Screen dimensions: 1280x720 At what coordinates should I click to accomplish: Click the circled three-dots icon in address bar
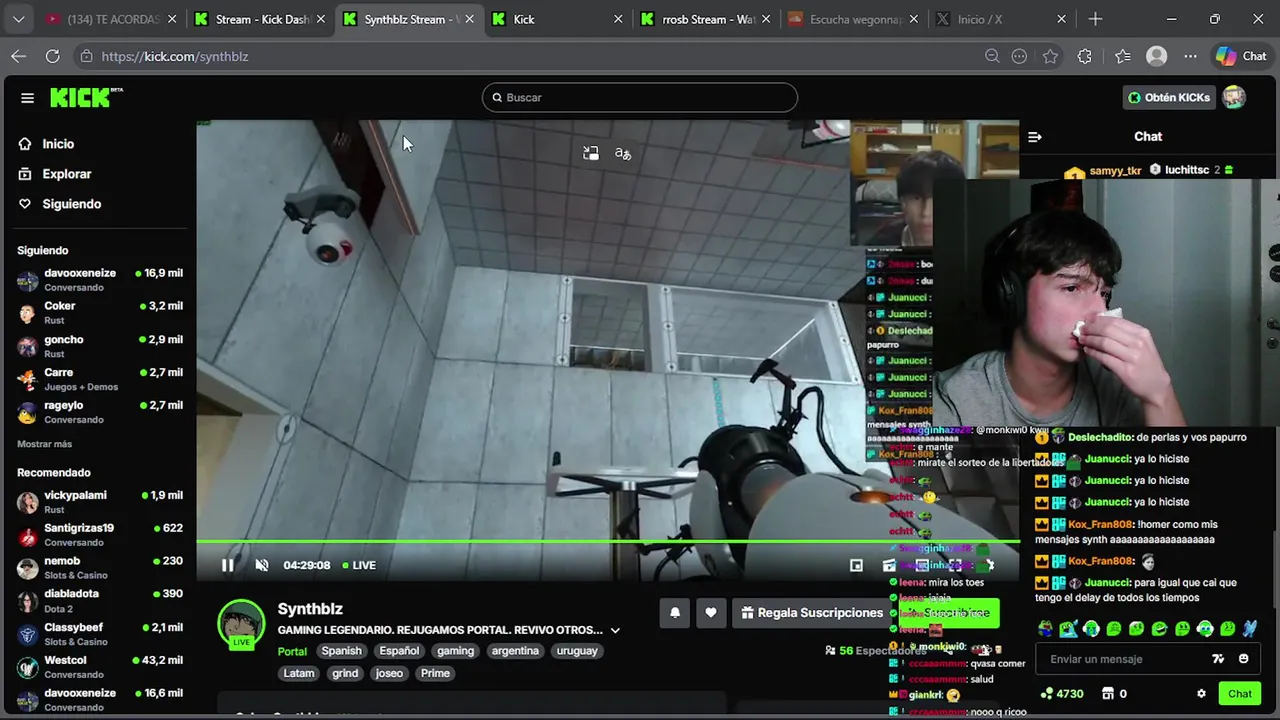click(1019, 56)
